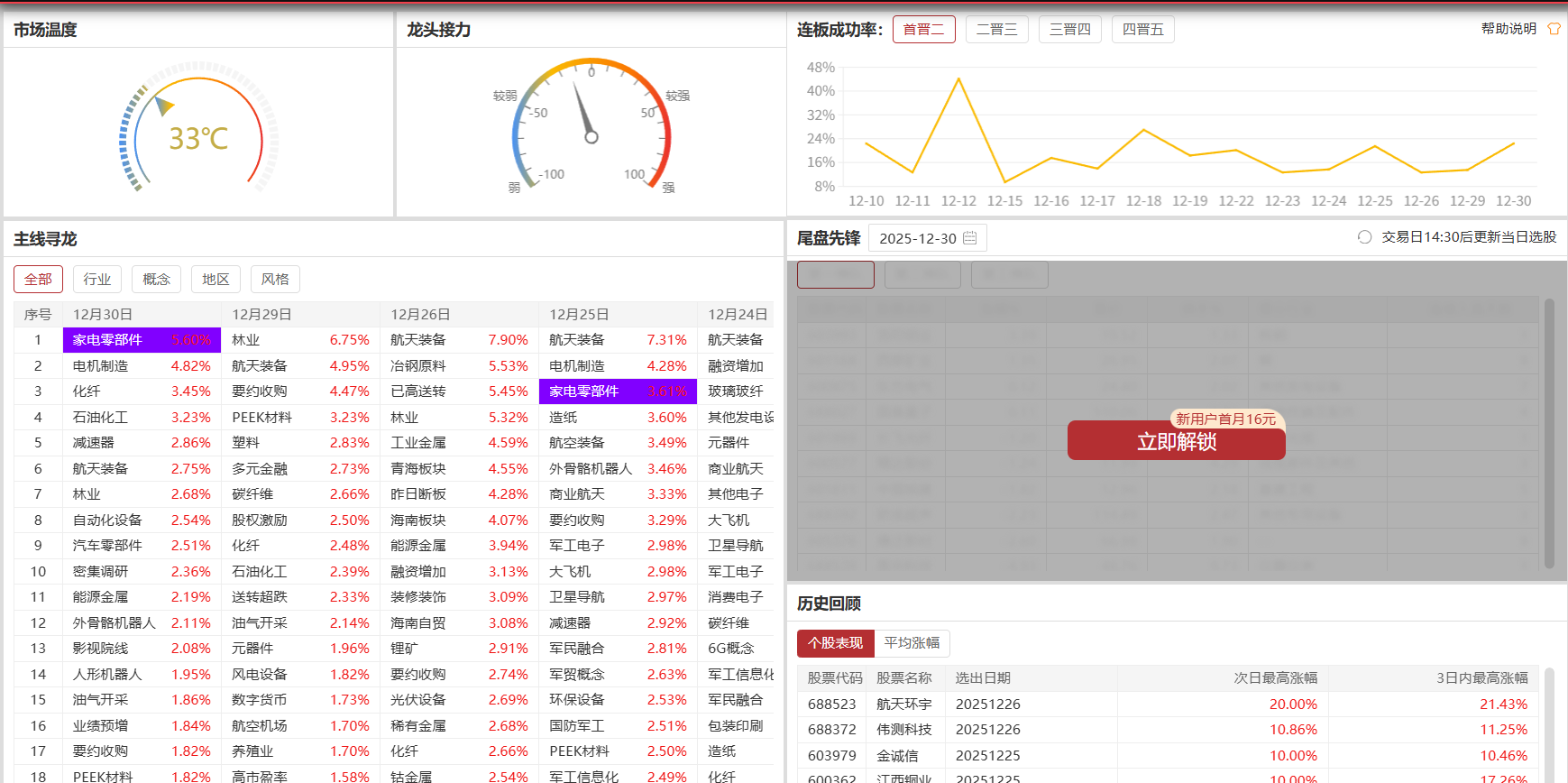Click 已高送转 5.45% entry
Viewport: 1568px width, 783px height.
[x=459, y=391]
